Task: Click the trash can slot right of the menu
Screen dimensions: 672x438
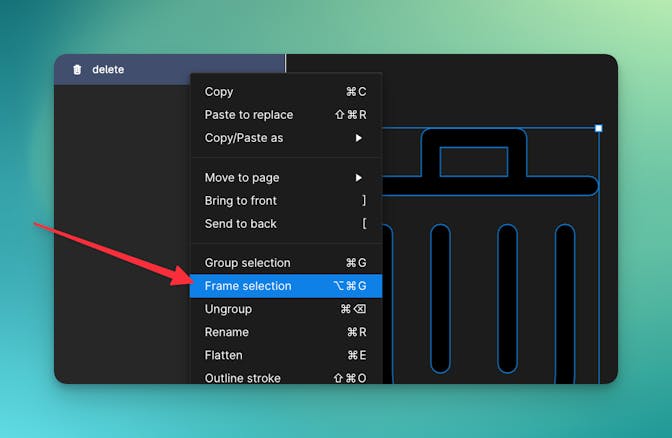Action: tap(440, 300)
